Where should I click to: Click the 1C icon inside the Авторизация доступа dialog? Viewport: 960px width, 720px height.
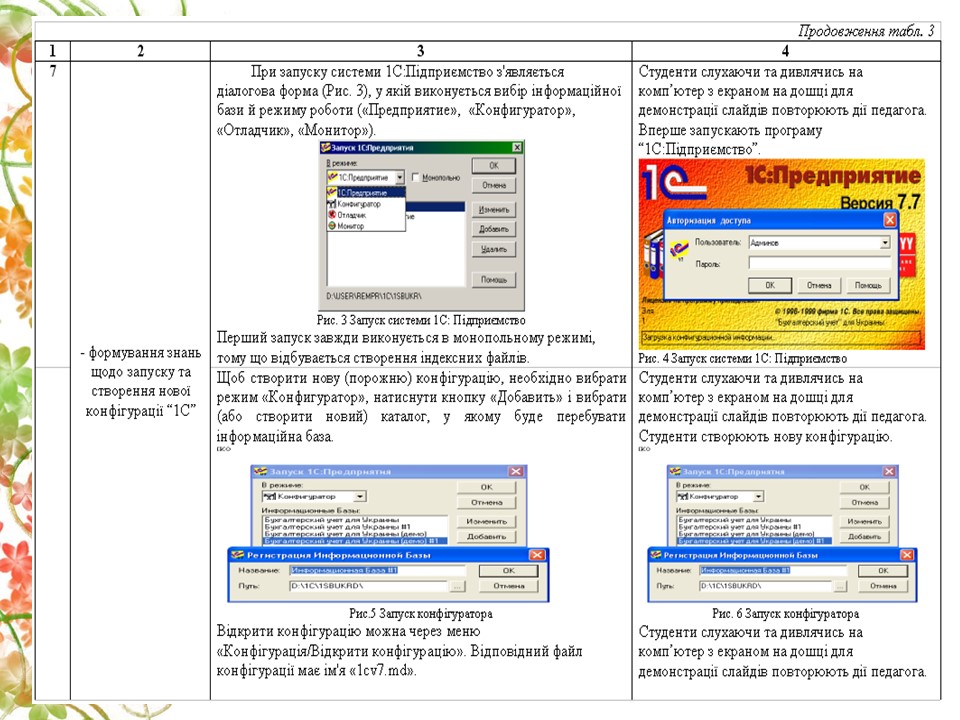click(679, 249)
